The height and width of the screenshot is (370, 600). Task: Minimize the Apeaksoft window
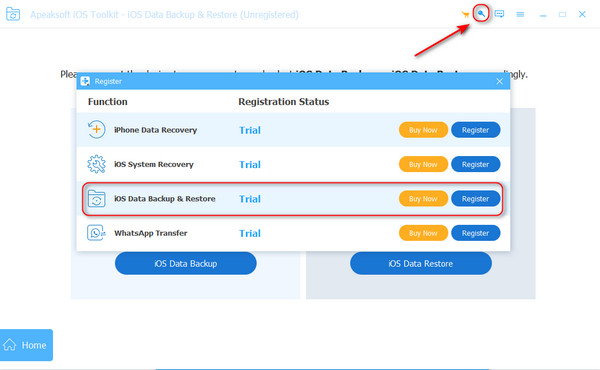click(543, 15)
